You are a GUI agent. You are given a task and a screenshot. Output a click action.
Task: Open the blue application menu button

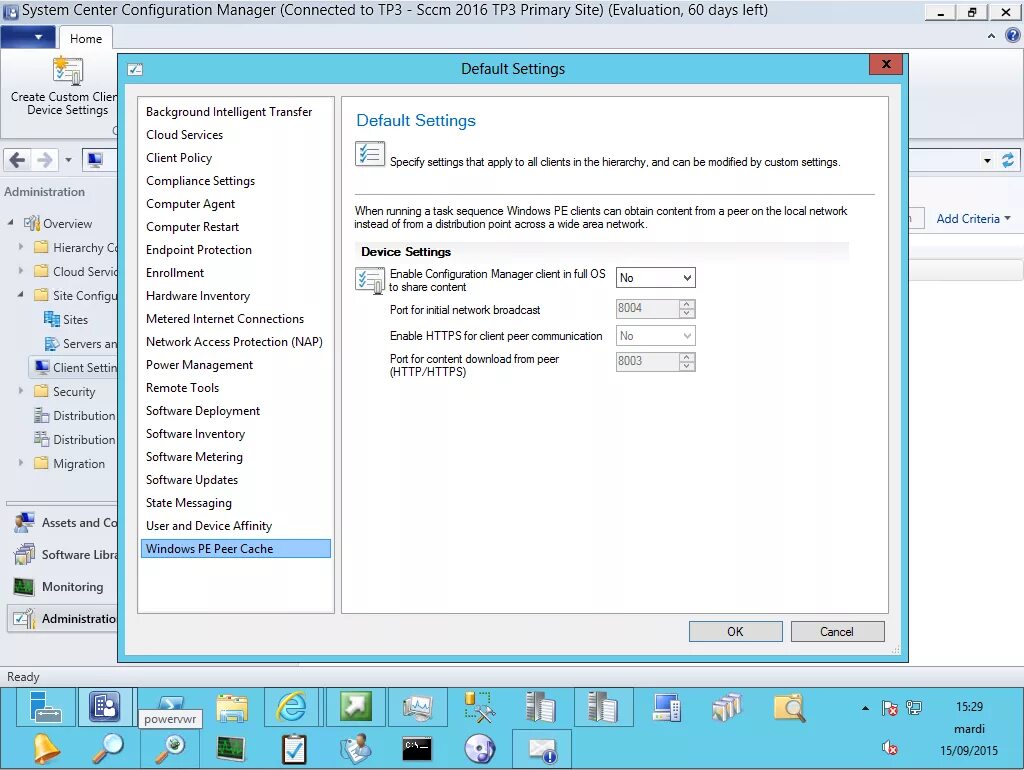click(28, 37)
